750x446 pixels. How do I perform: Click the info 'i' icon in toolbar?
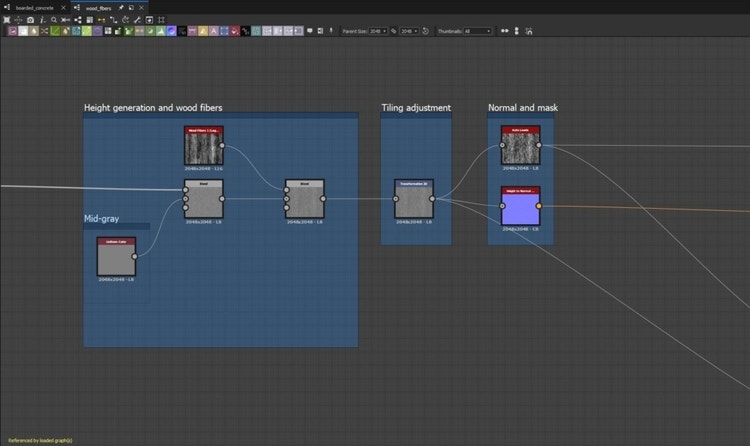pos(42,19)
